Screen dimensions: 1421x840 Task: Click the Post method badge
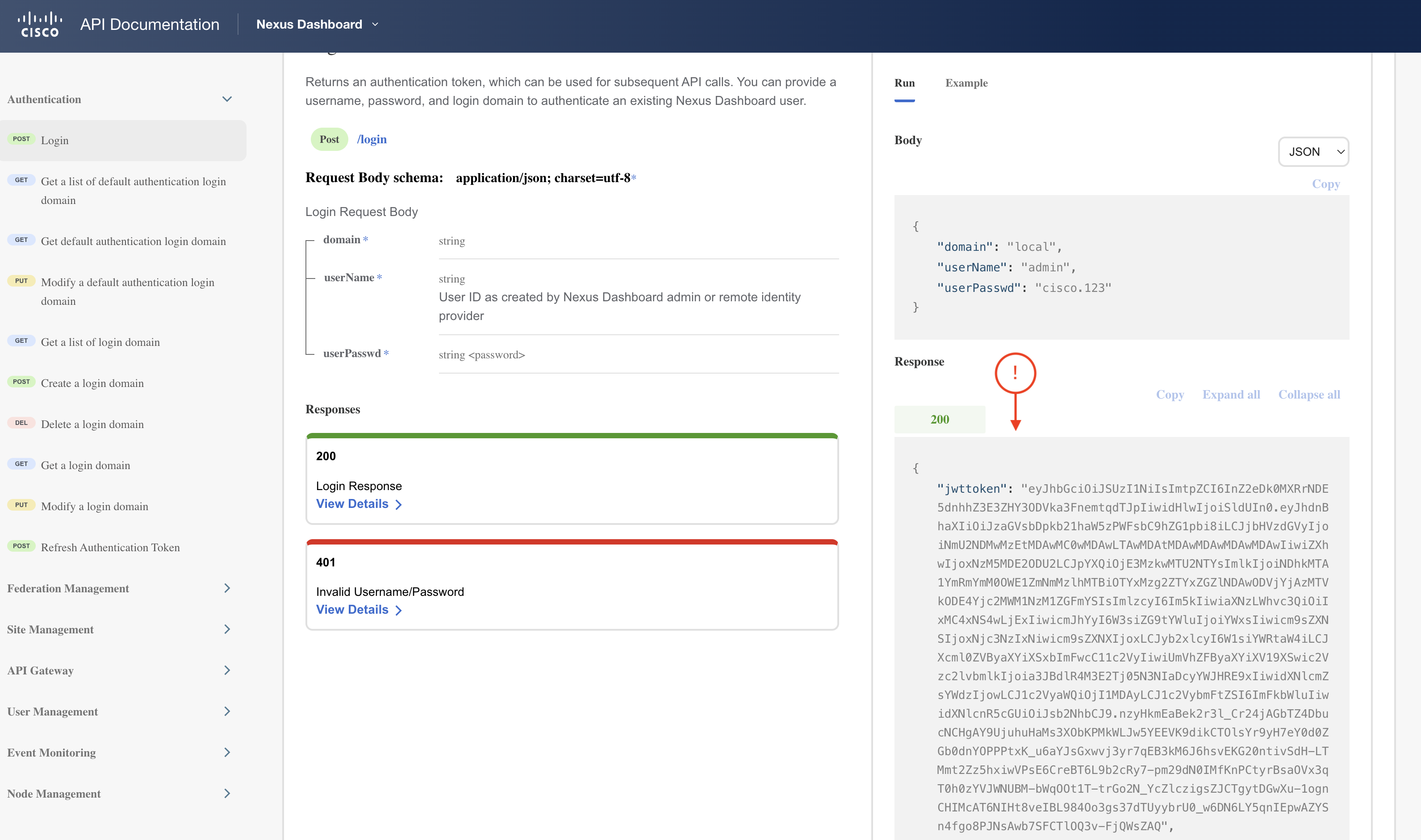(x=329, y=139)
